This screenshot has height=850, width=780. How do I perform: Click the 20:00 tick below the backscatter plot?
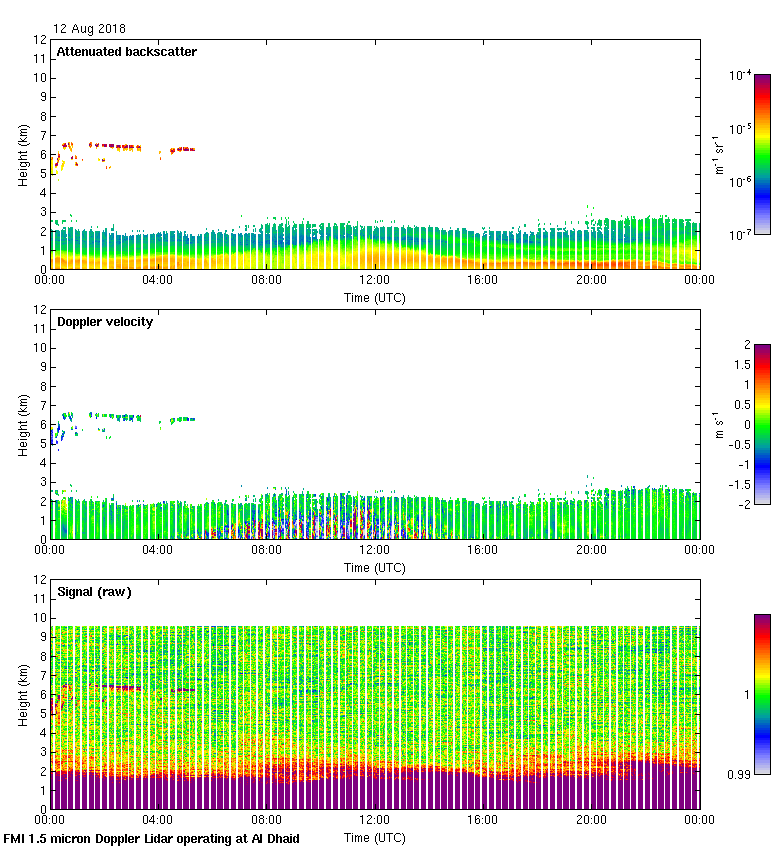pos(591,280)
